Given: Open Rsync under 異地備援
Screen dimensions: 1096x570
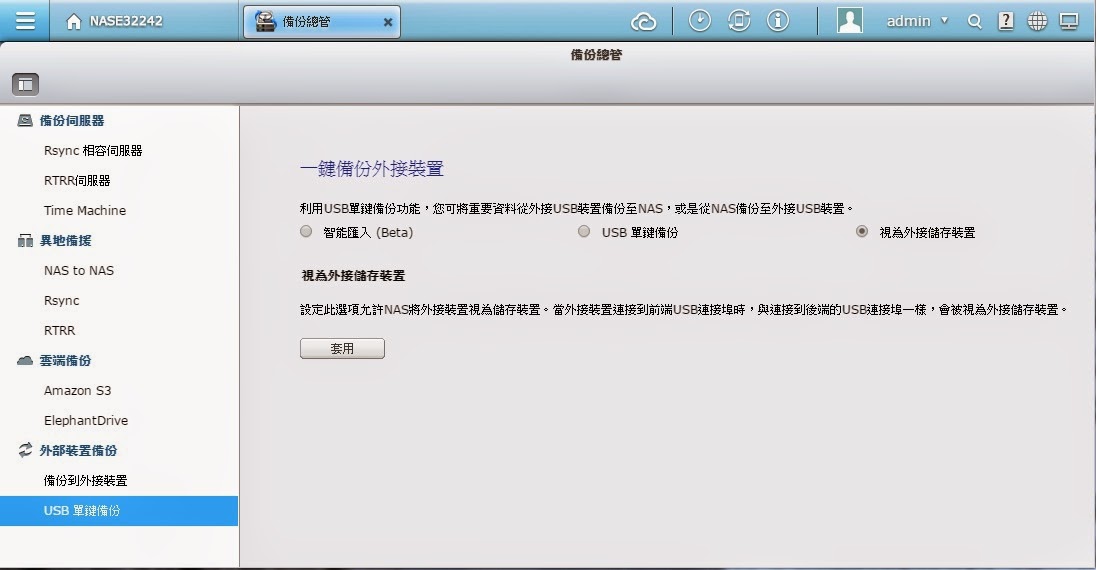Looking at the screenshot, I should click(62, 301).
